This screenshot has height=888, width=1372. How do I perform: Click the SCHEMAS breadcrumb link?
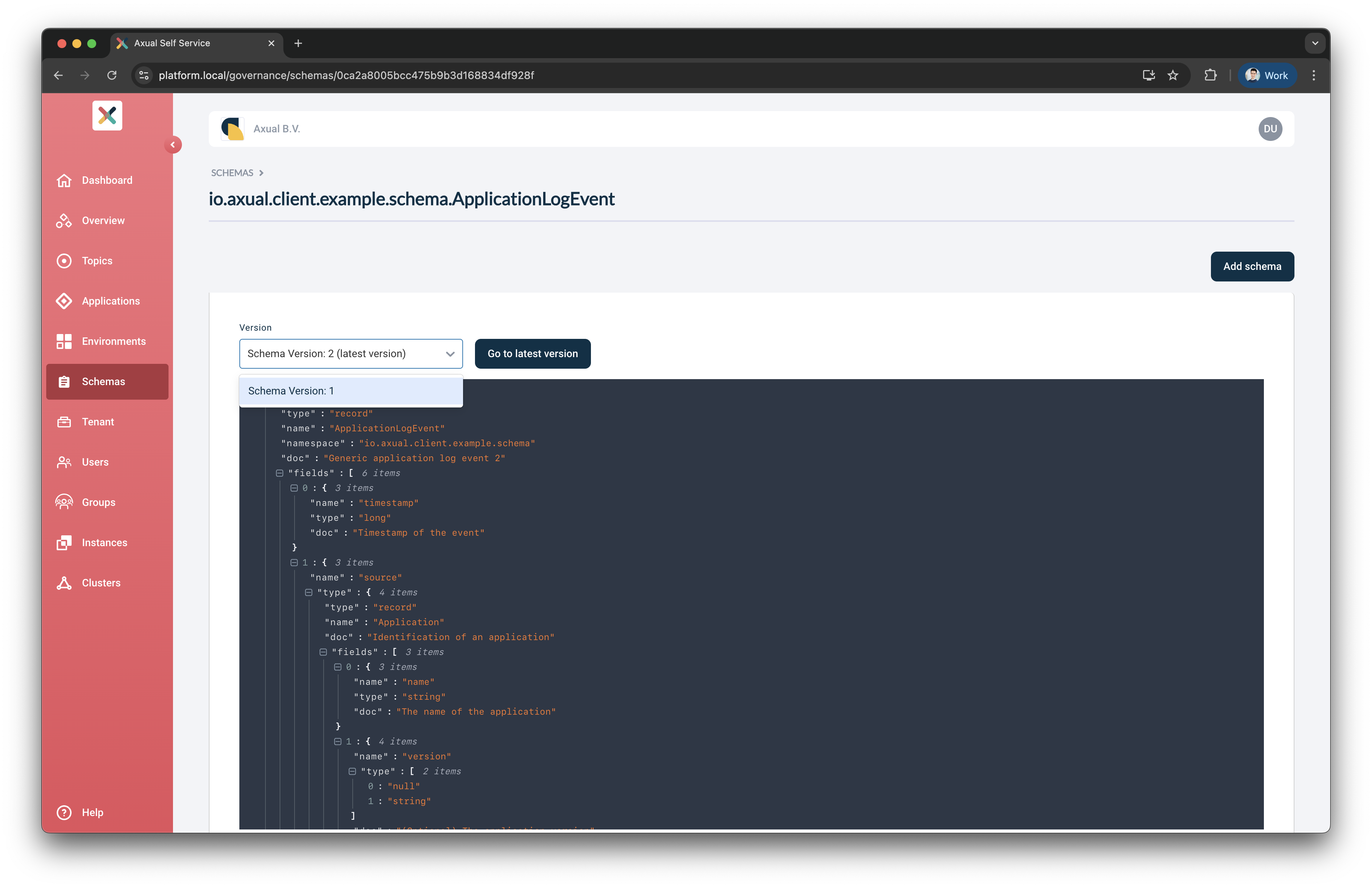click(x=232, y=173)
